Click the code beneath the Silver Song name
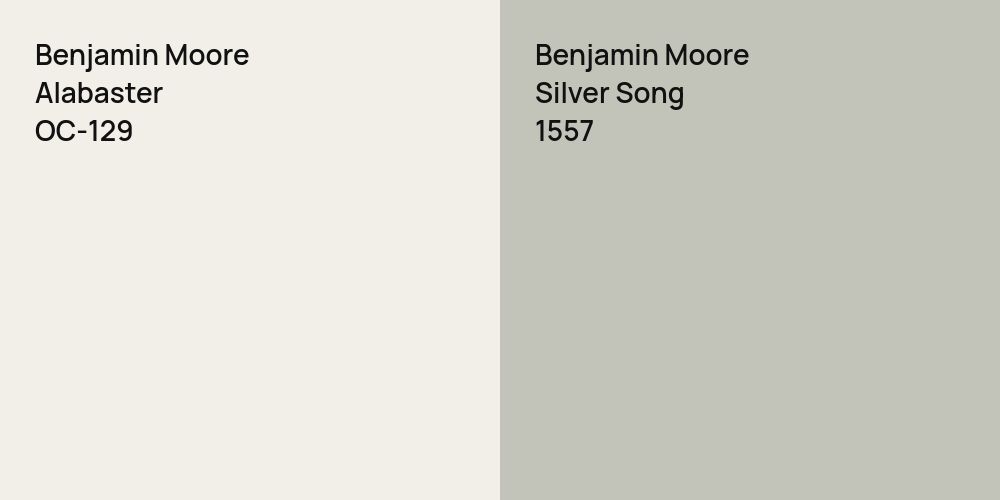This screenshot has width=1000, height=500. click(564, 131)
